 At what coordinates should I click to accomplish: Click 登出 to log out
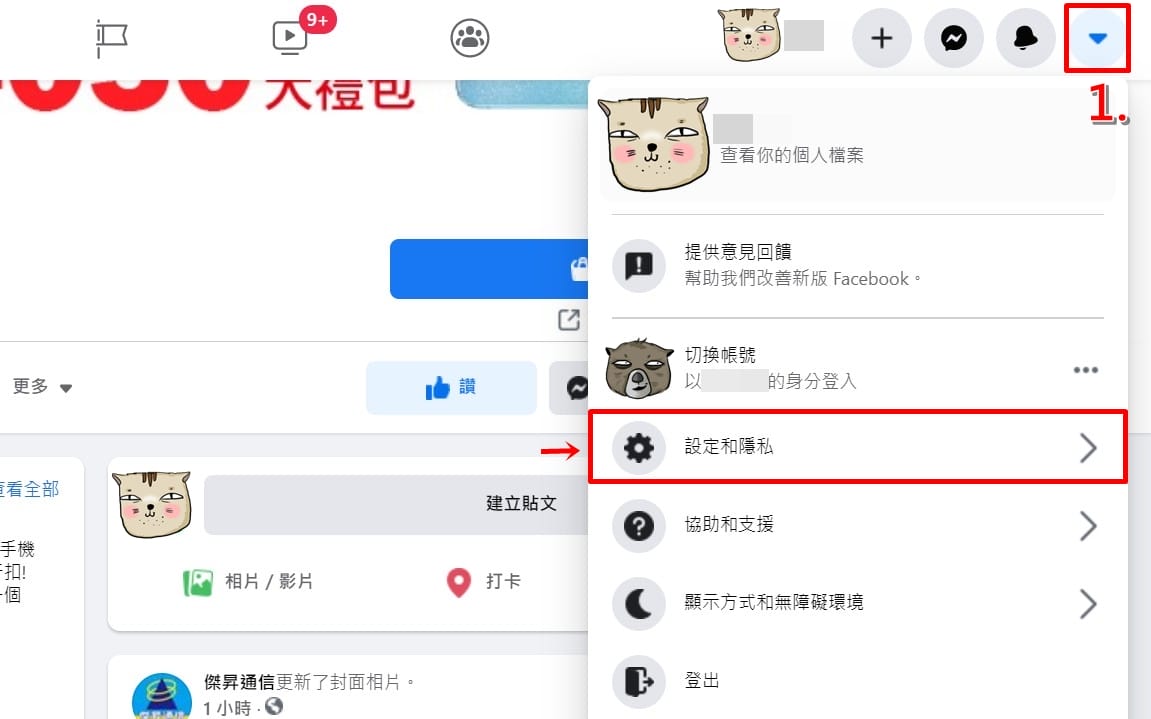tap(857, 682)
